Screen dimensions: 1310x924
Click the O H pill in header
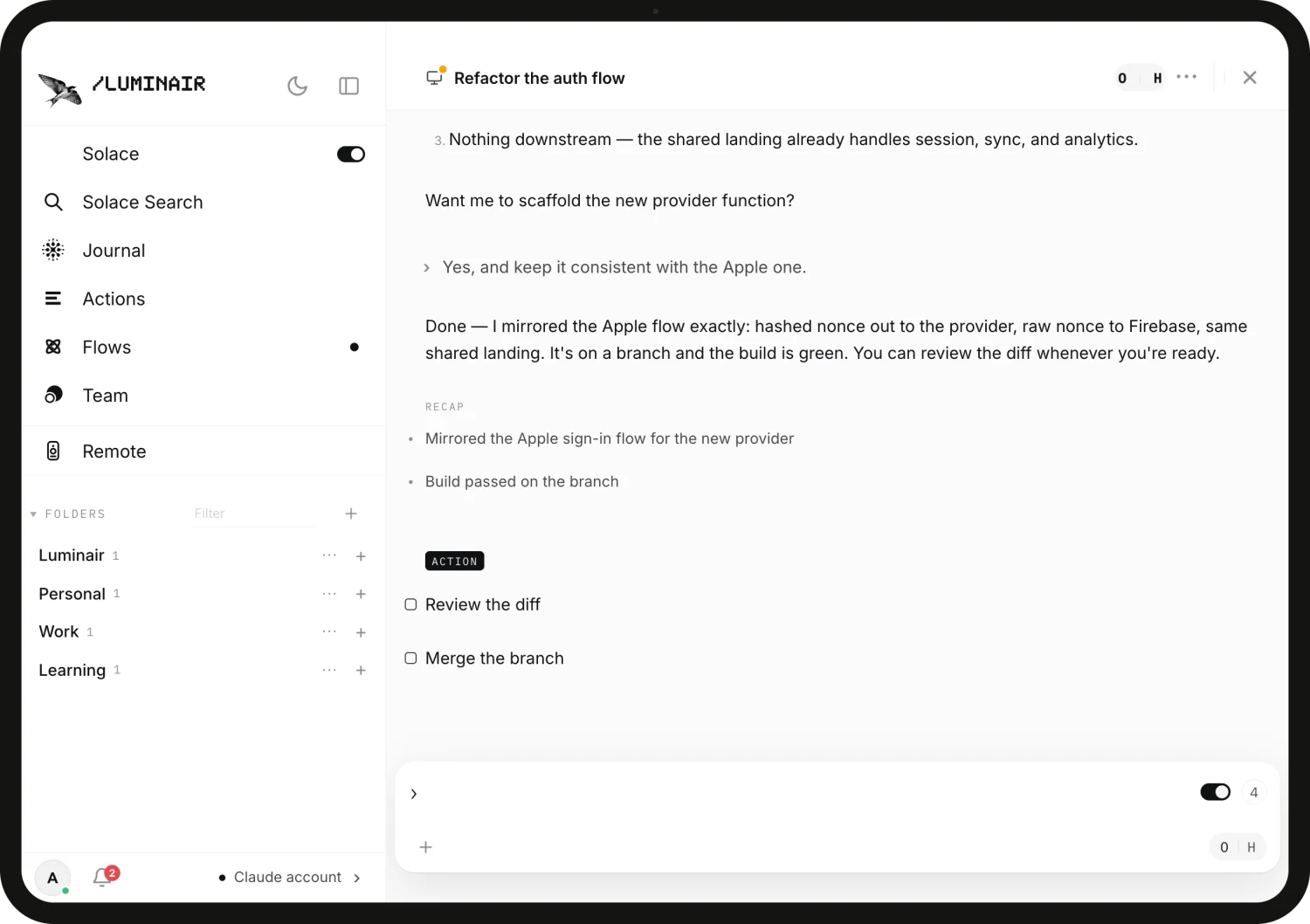1140,78
